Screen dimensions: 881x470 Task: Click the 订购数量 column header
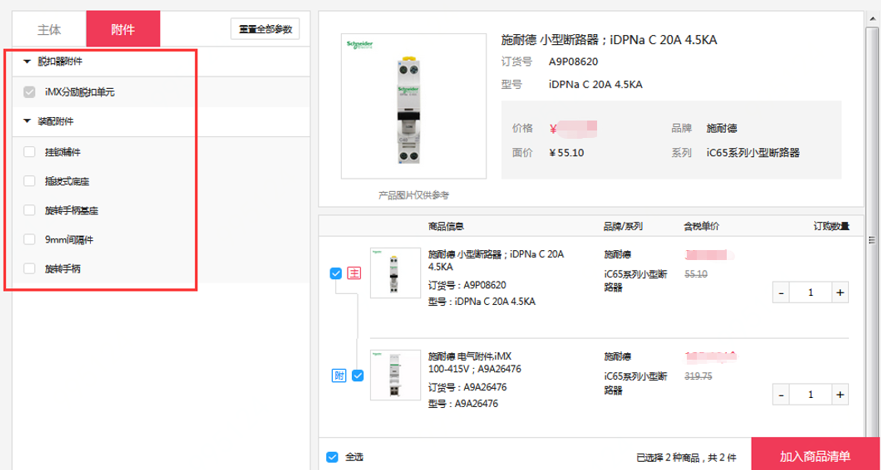click(x=831, y=226)
